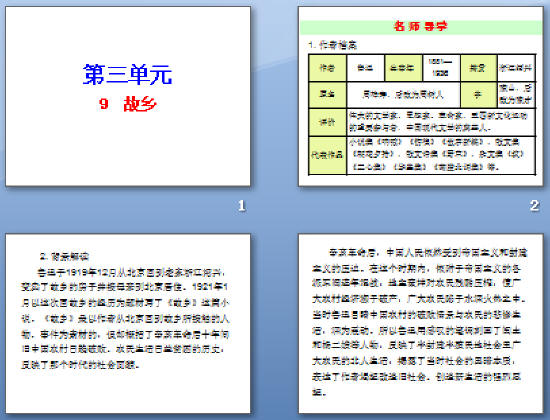Click the last line of the fourth slide text

tap(319, 392)
